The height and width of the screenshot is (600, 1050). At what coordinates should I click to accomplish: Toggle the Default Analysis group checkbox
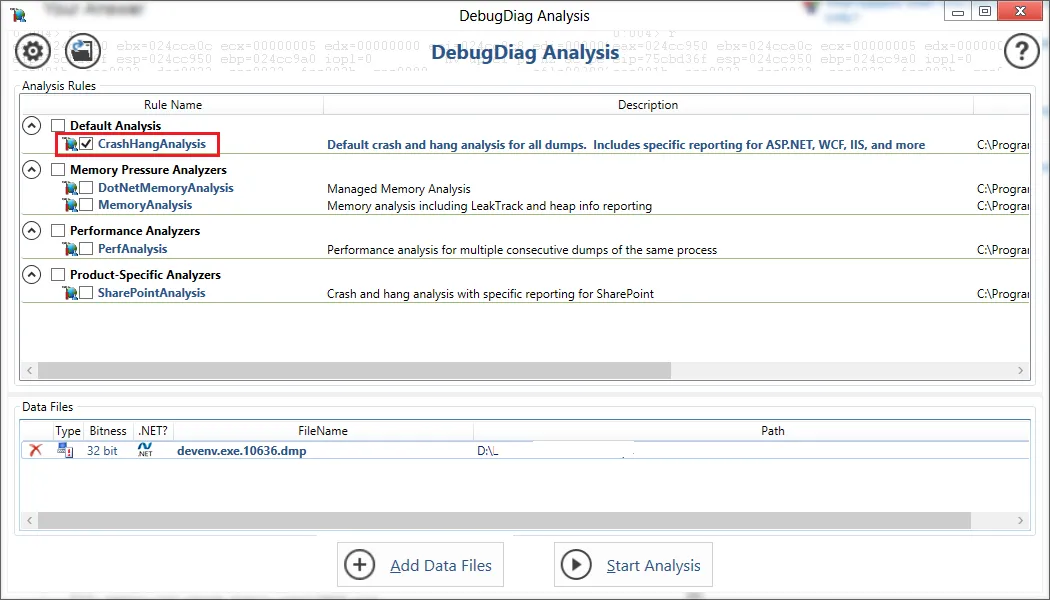click(58, 126)
